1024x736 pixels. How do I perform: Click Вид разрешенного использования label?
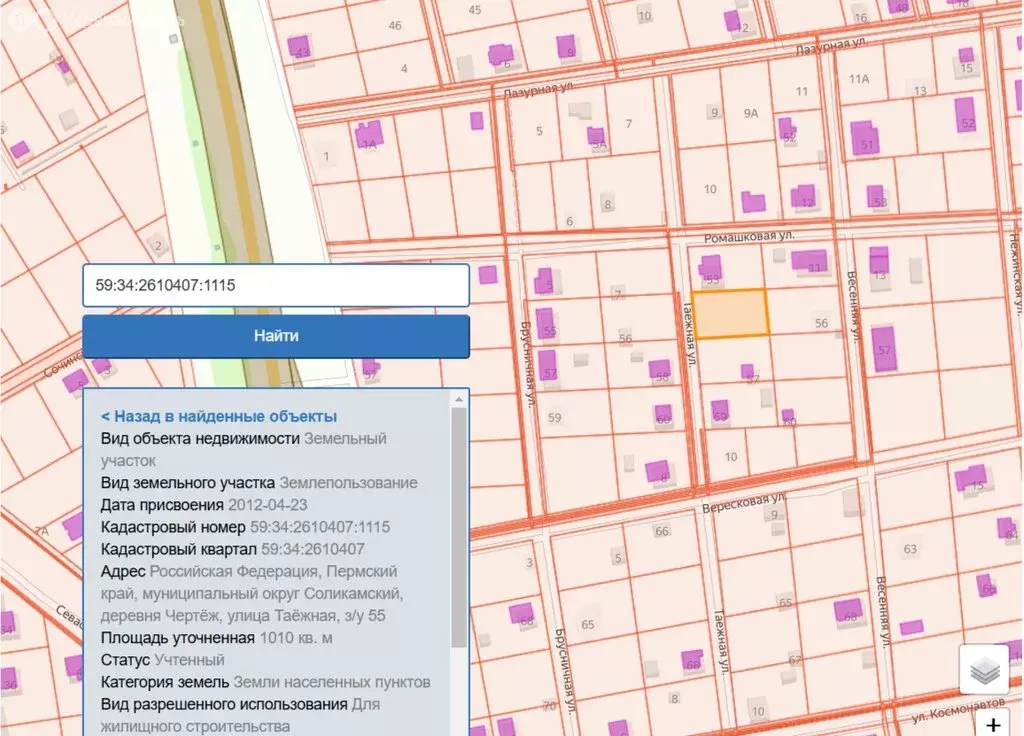[x=224, y=705]
